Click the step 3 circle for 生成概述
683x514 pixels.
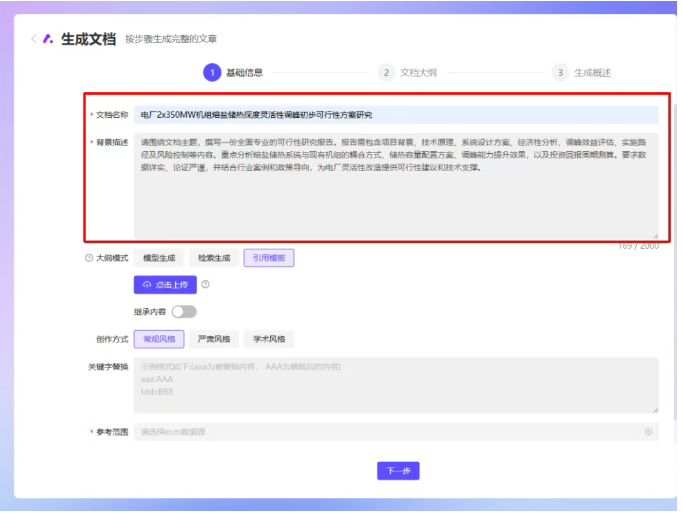[560, 72]
